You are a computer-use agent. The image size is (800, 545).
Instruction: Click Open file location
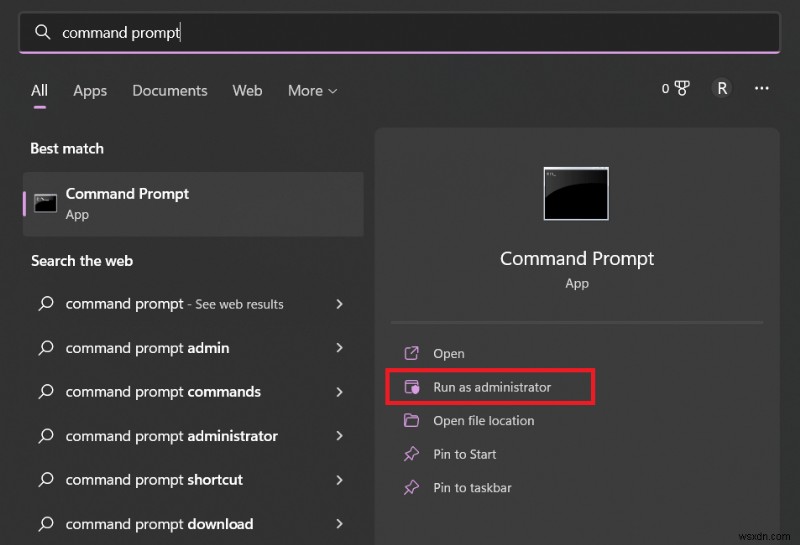click(484, 421)
